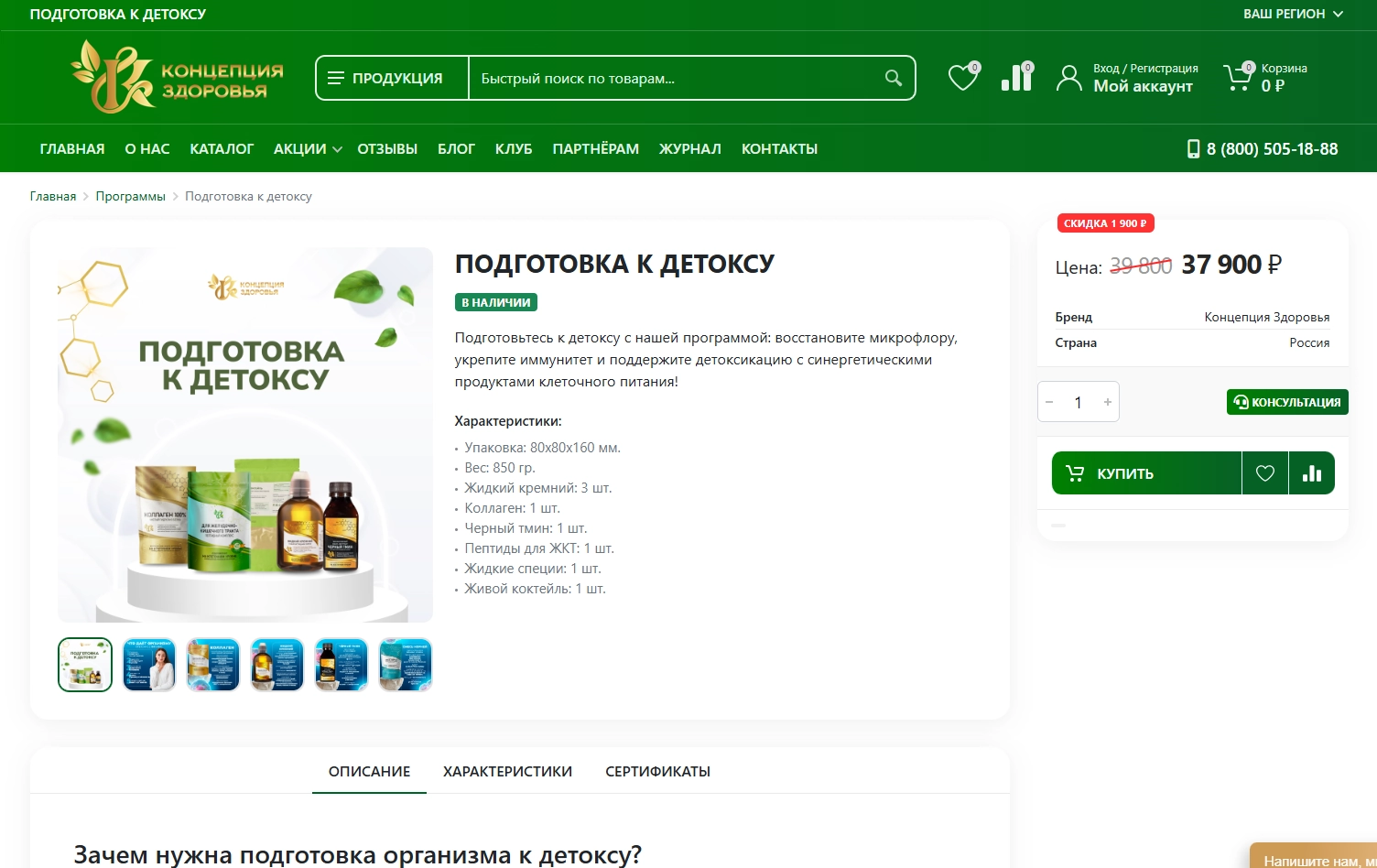Click the КОНСУЛЬТАЦИЯ headset button

[x=1286, y=401]
